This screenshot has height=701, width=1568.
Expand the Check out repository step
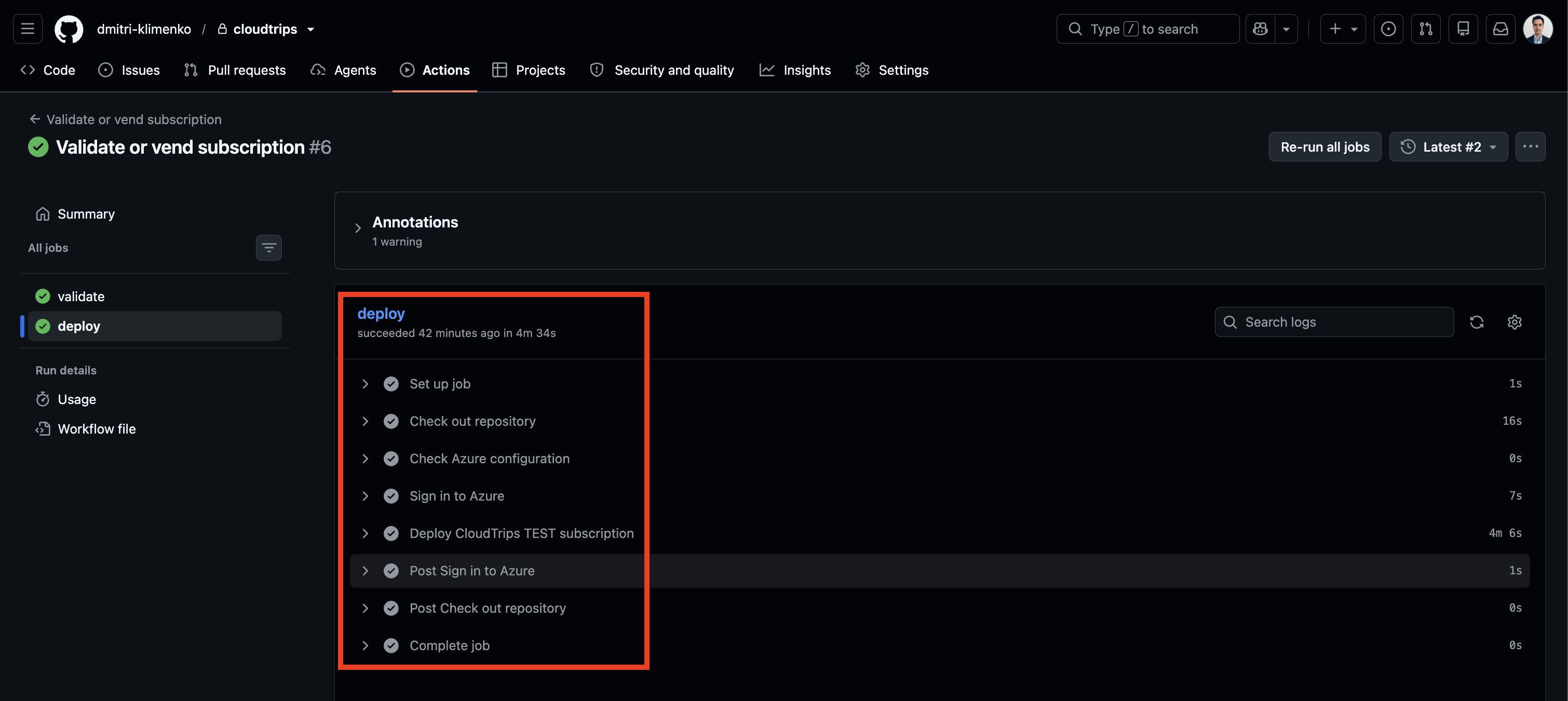coord(939,421)
